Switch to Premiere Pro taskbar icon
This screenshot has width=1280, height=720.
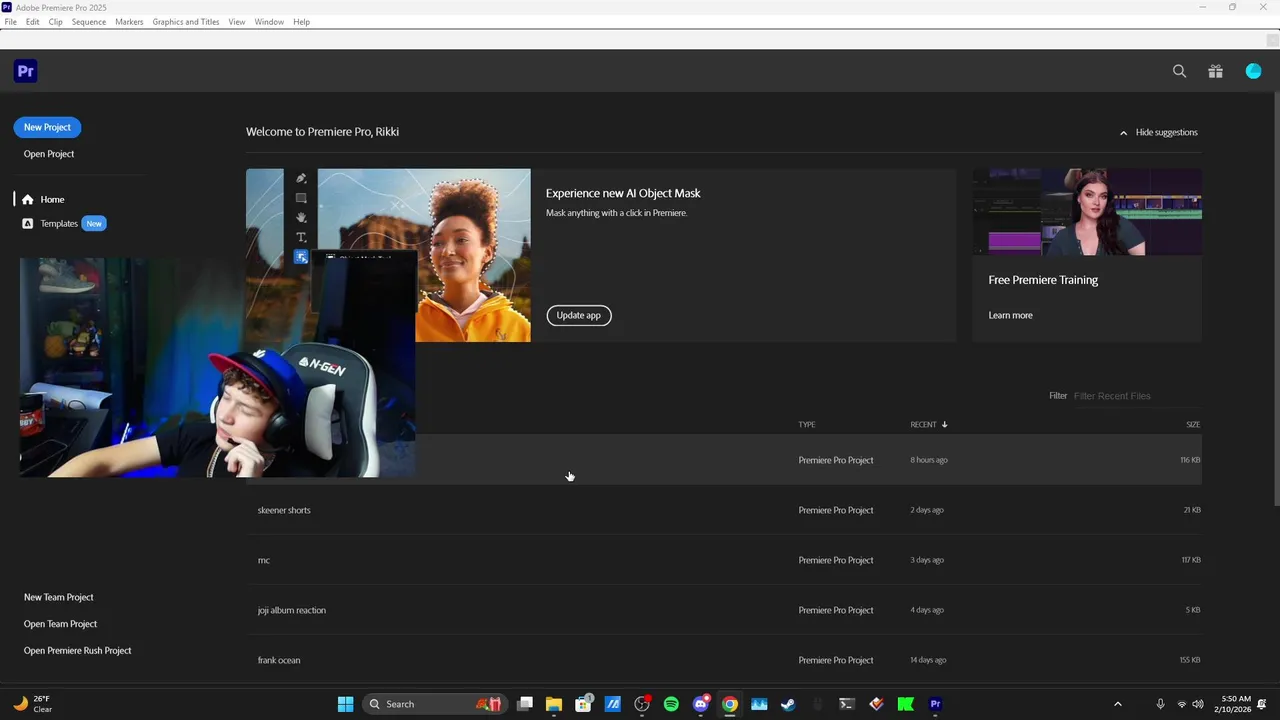935,704
